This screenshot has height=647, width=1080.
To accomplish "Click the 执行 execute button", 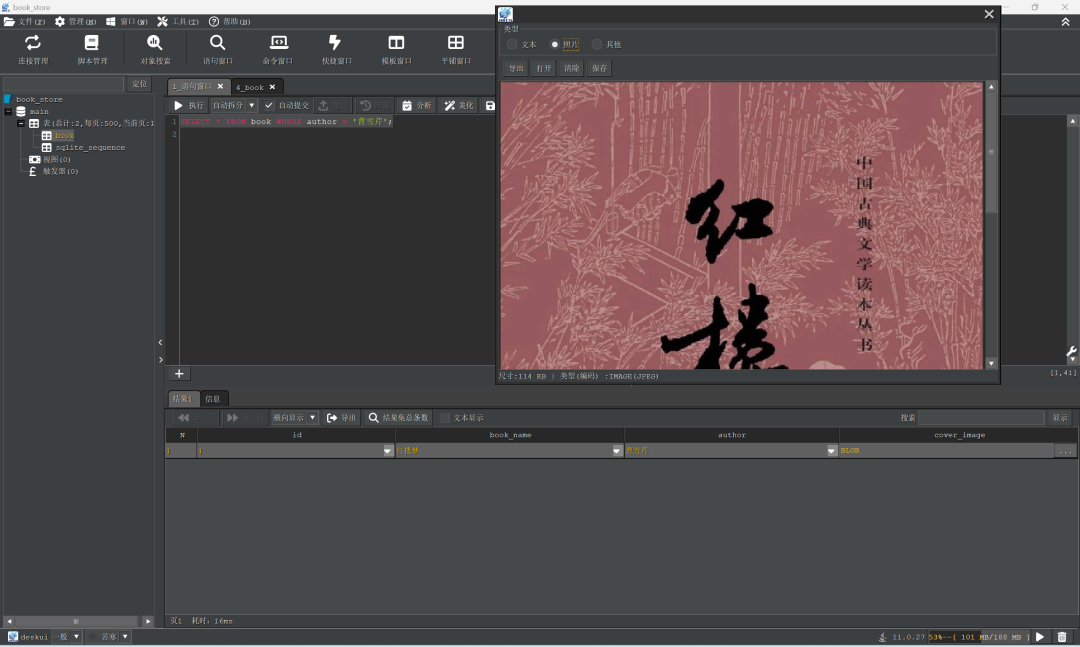I will tap(188, 106).
